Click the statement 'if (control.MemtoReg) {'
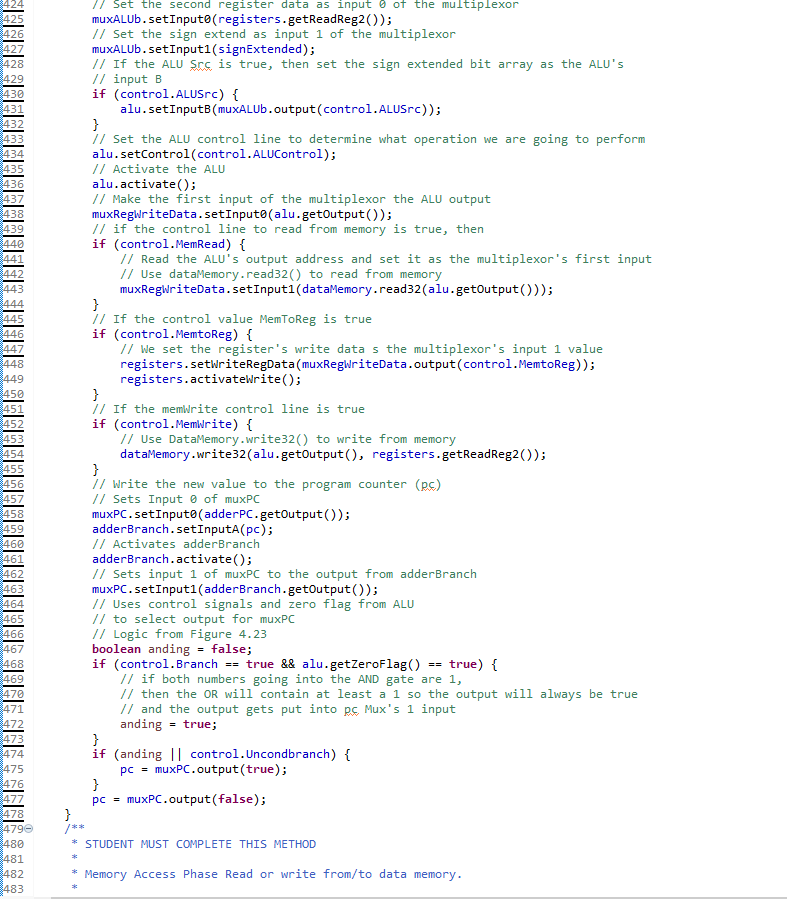 click(x=172, y=334)
